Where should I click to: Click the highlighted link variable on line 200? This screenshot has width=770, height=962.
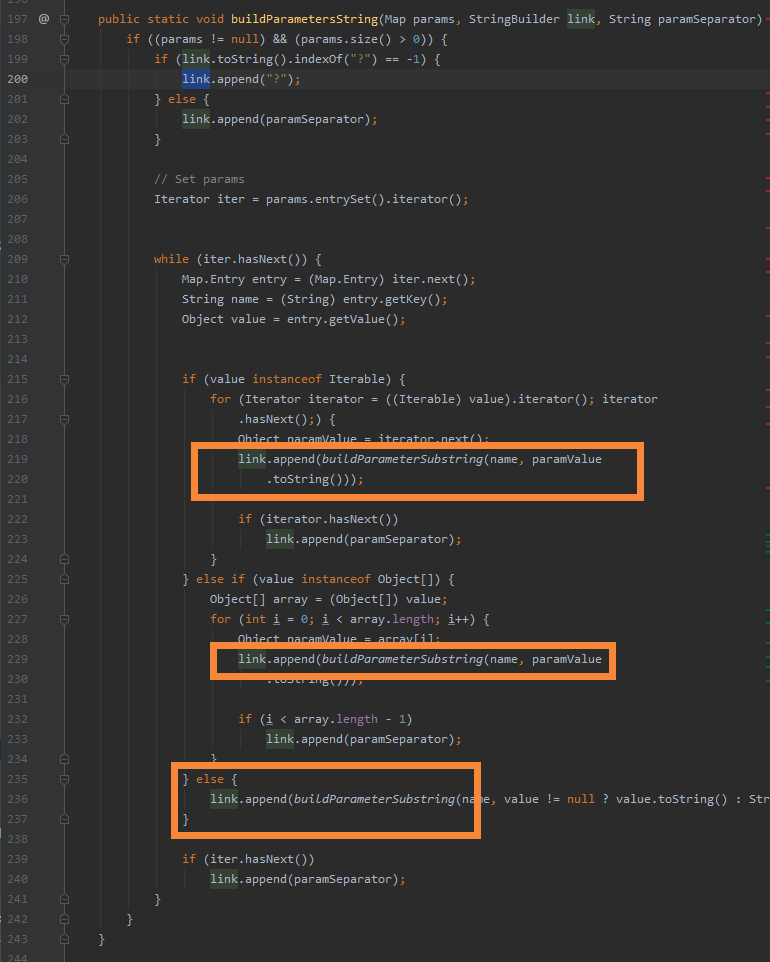tap(196, 79)
